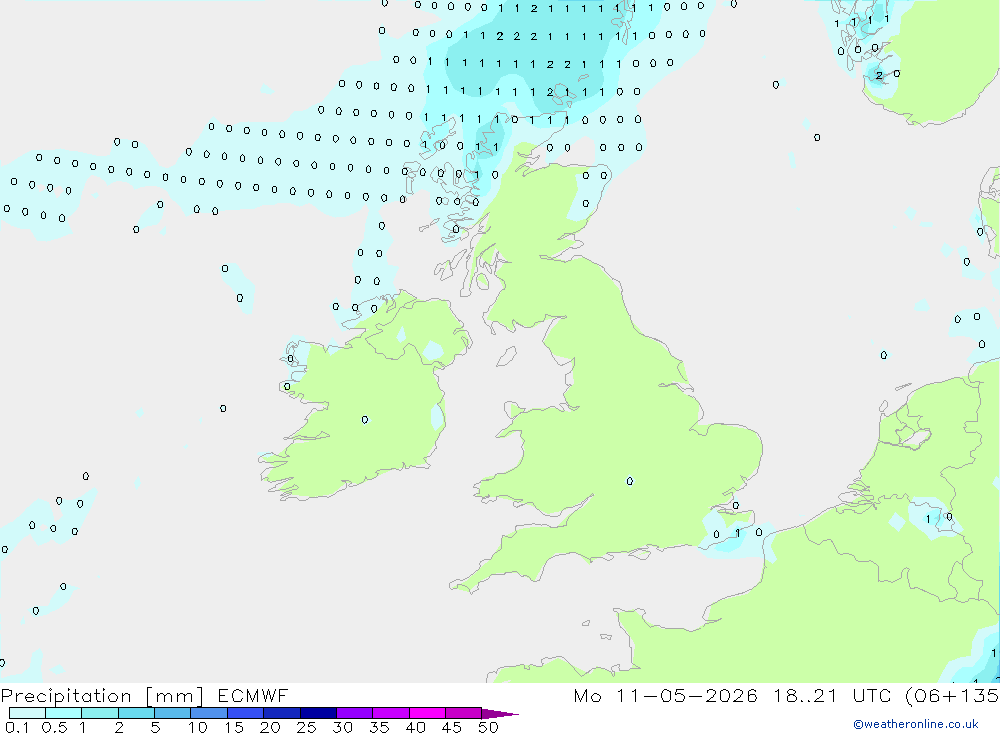Click the 45–50 mm legend color swatch
The height and width of the screenshot is (733, 1000).
pos(464,713)
